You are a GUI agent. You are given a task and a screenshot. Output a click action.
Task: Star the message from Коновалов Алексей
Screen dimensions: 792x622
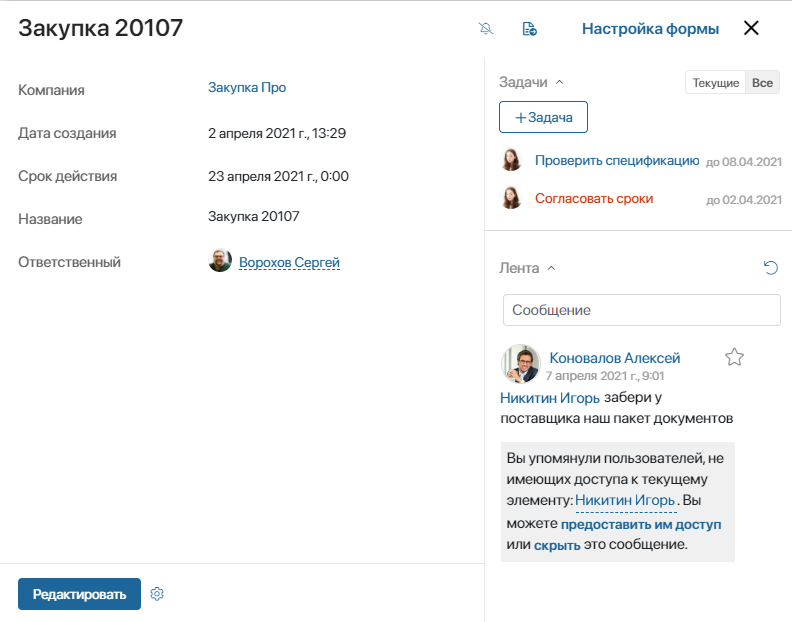[734, 357]
